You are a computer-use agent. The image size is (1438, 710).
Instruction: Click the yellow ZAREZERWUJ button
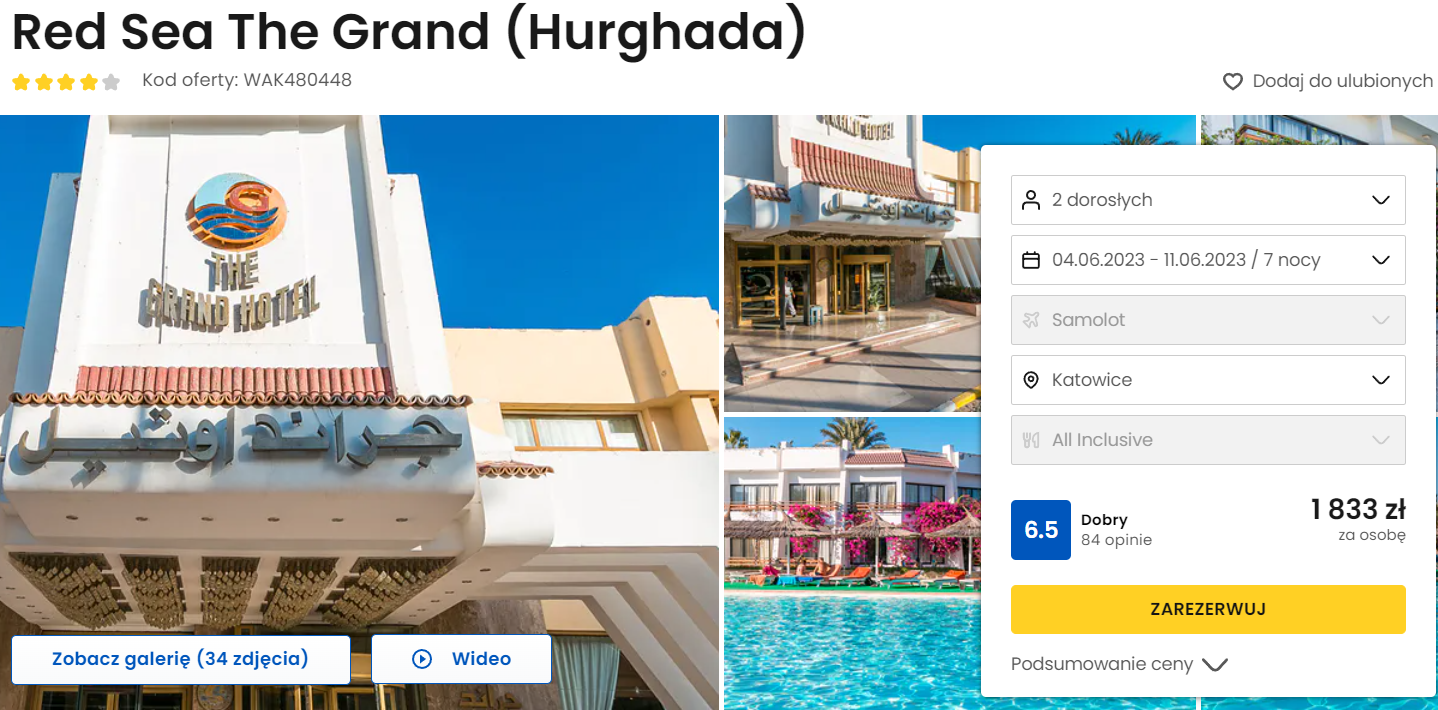[1208, 609]
